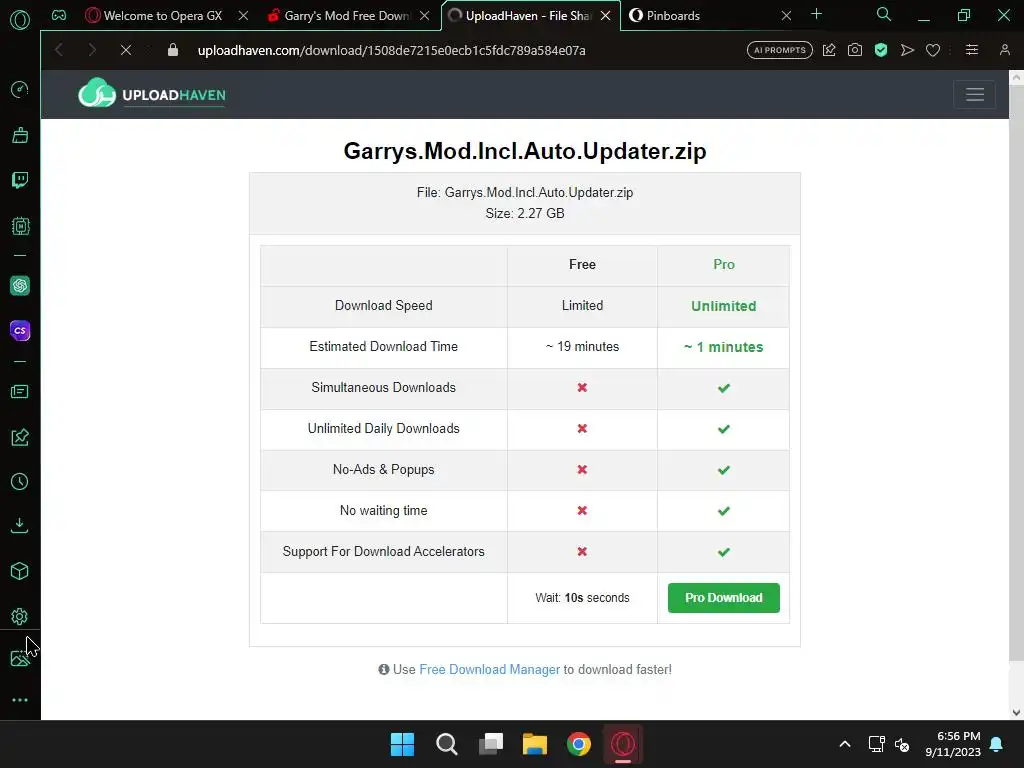The height and width of the screenshot is (768, 1024).
Task: Launch Google Chrome from taskbar
Action: (x=579, y=744)
